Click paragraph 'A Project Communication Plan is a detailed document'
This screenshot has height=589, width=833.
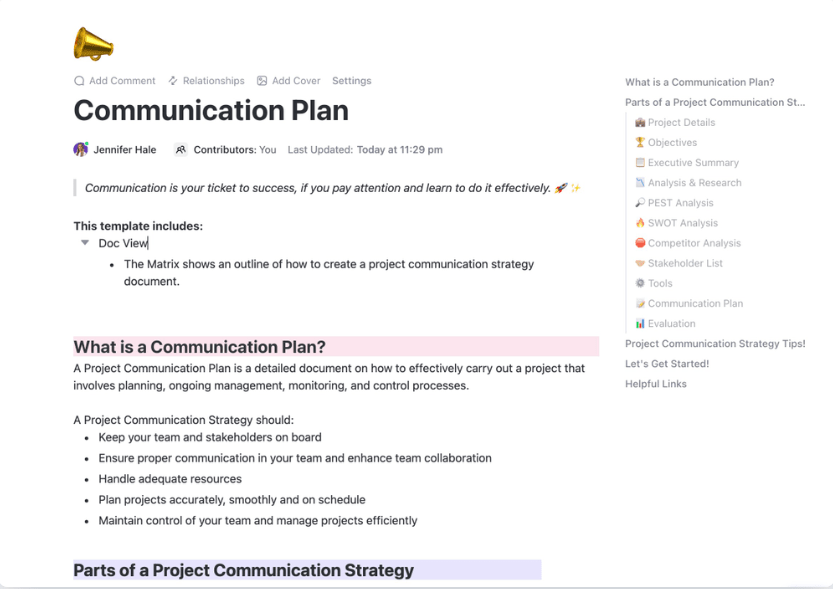coord(329,377)
